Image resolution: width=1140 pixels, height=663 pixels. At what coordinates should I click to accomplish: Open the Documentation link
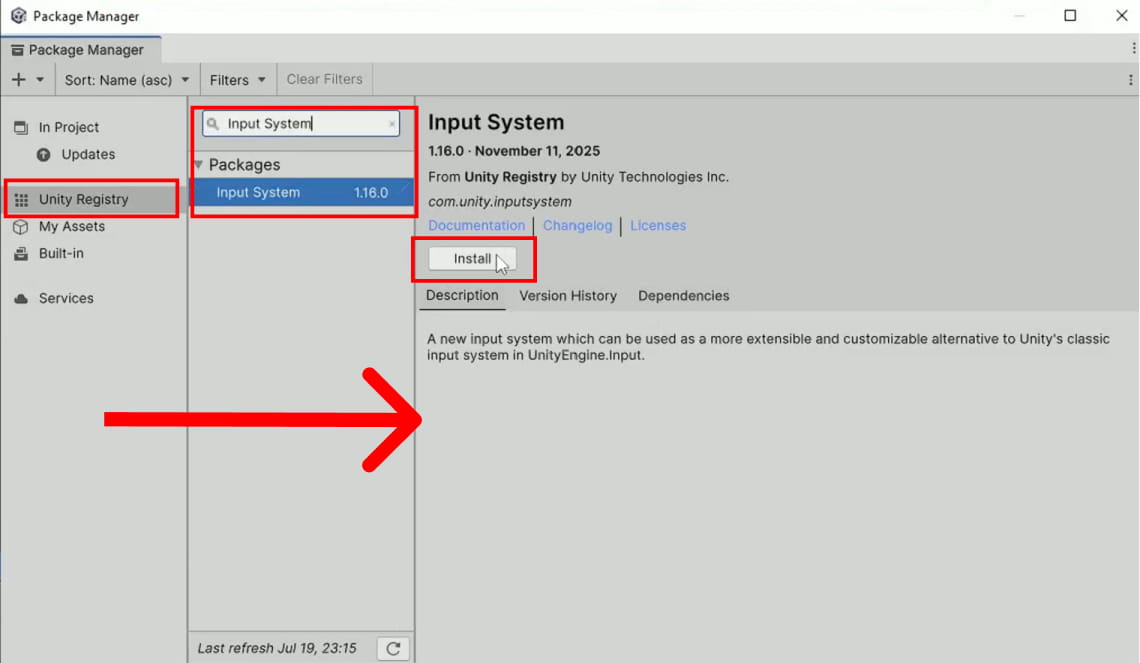[476, 225]
